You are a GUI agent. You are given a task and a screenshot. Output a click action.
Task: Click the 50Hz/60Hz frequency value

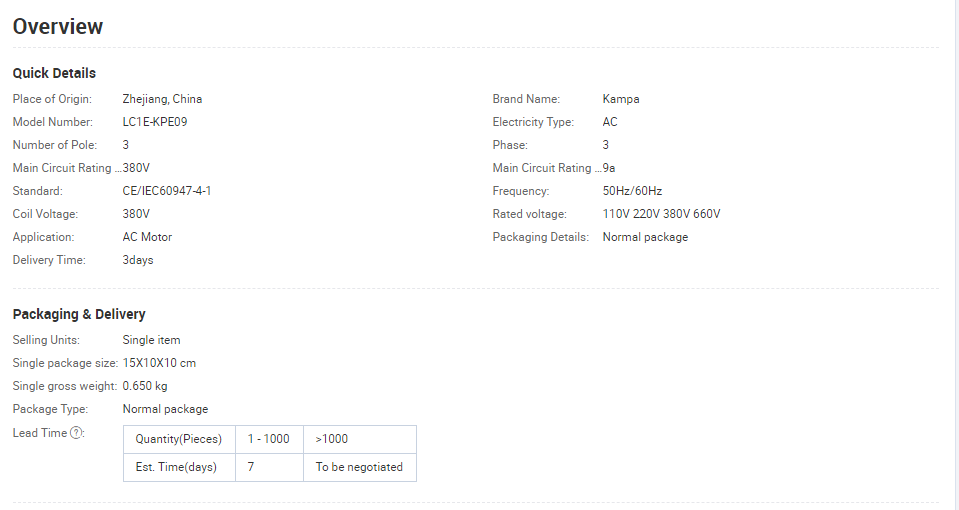click(632, 191)
